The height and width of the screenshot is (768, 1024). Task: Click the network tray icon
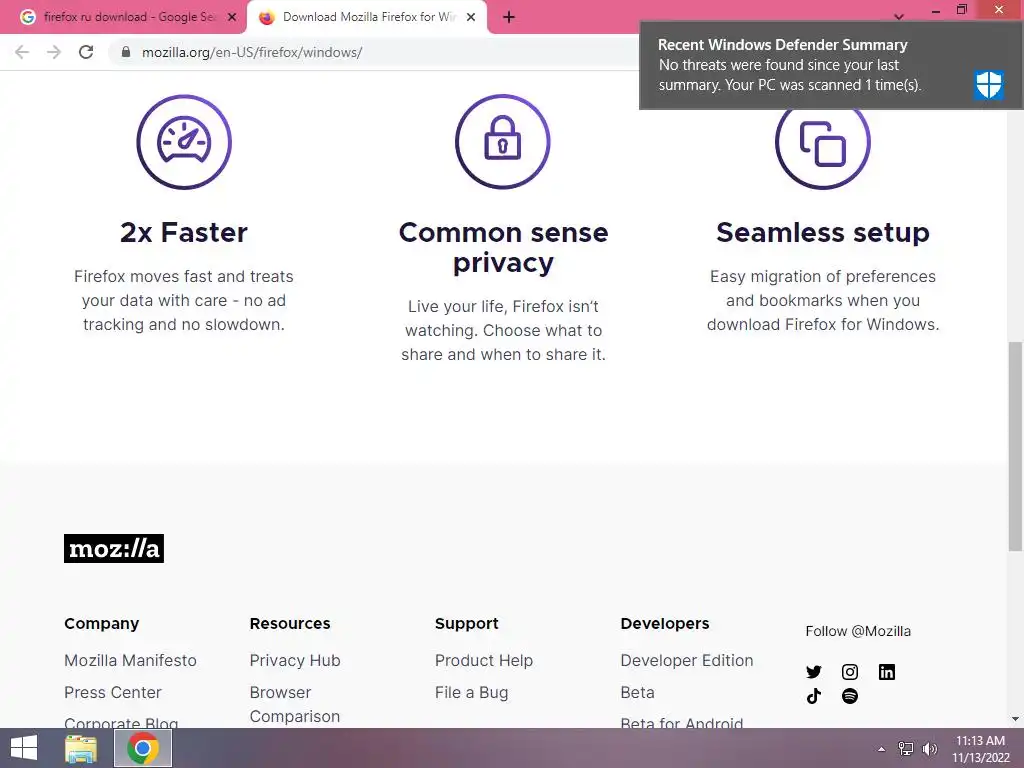(905, 749)
